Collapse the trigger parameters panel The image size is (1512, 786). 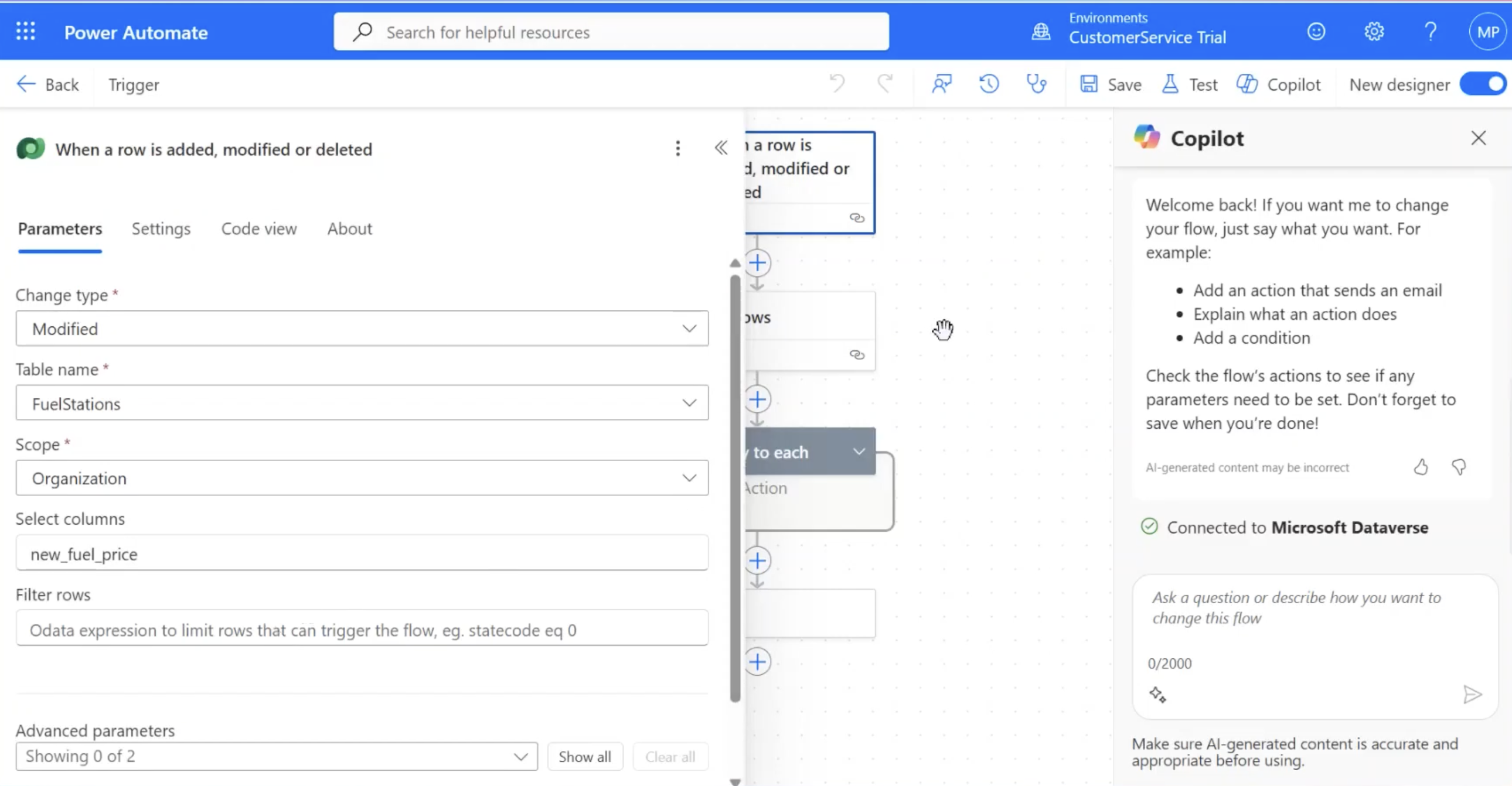point(721,148)
